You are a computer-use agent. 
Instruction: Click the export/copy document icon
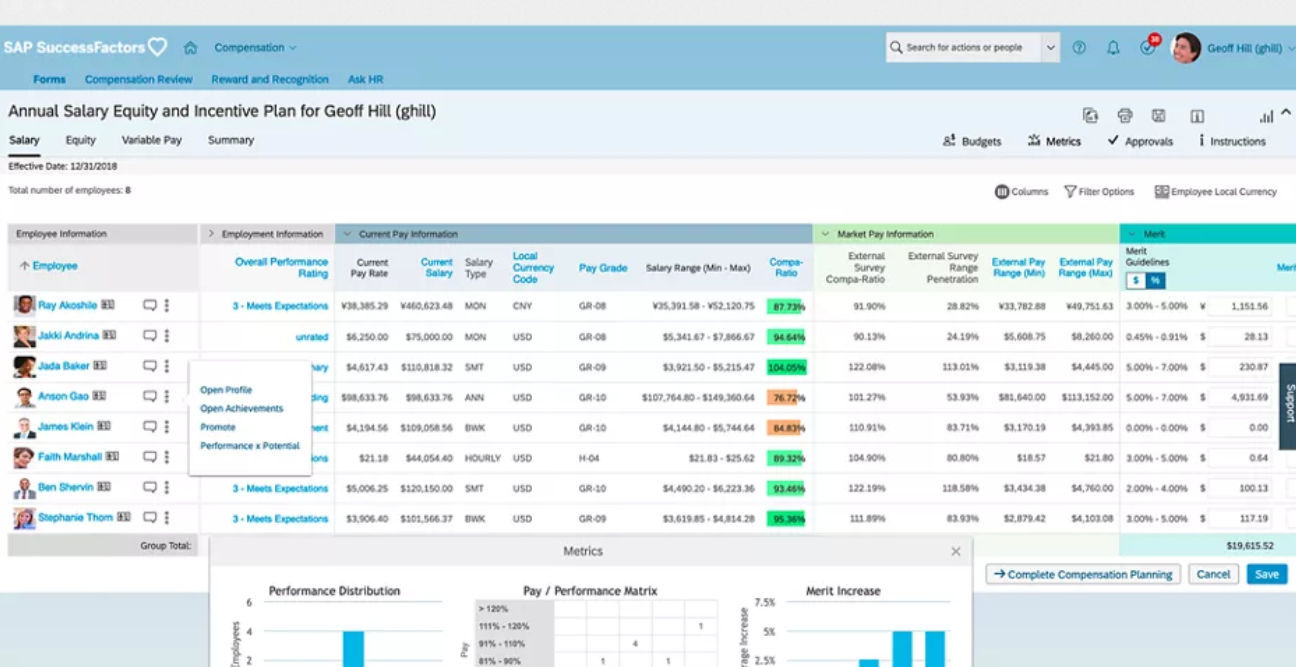[1091, 114]
